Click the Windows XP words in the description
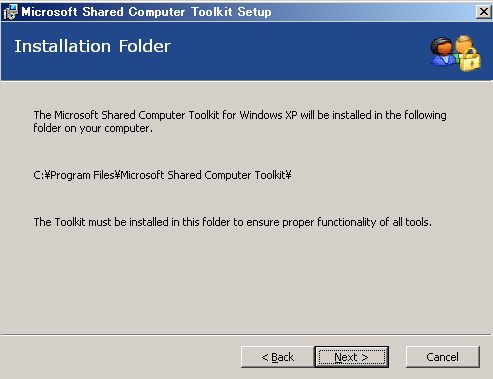 [x=268, y=115]
